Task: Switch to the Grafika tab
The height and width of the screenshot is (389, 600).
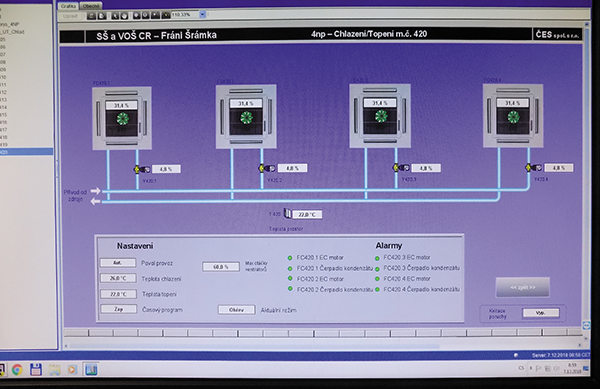Action: (x=68, y=6)
